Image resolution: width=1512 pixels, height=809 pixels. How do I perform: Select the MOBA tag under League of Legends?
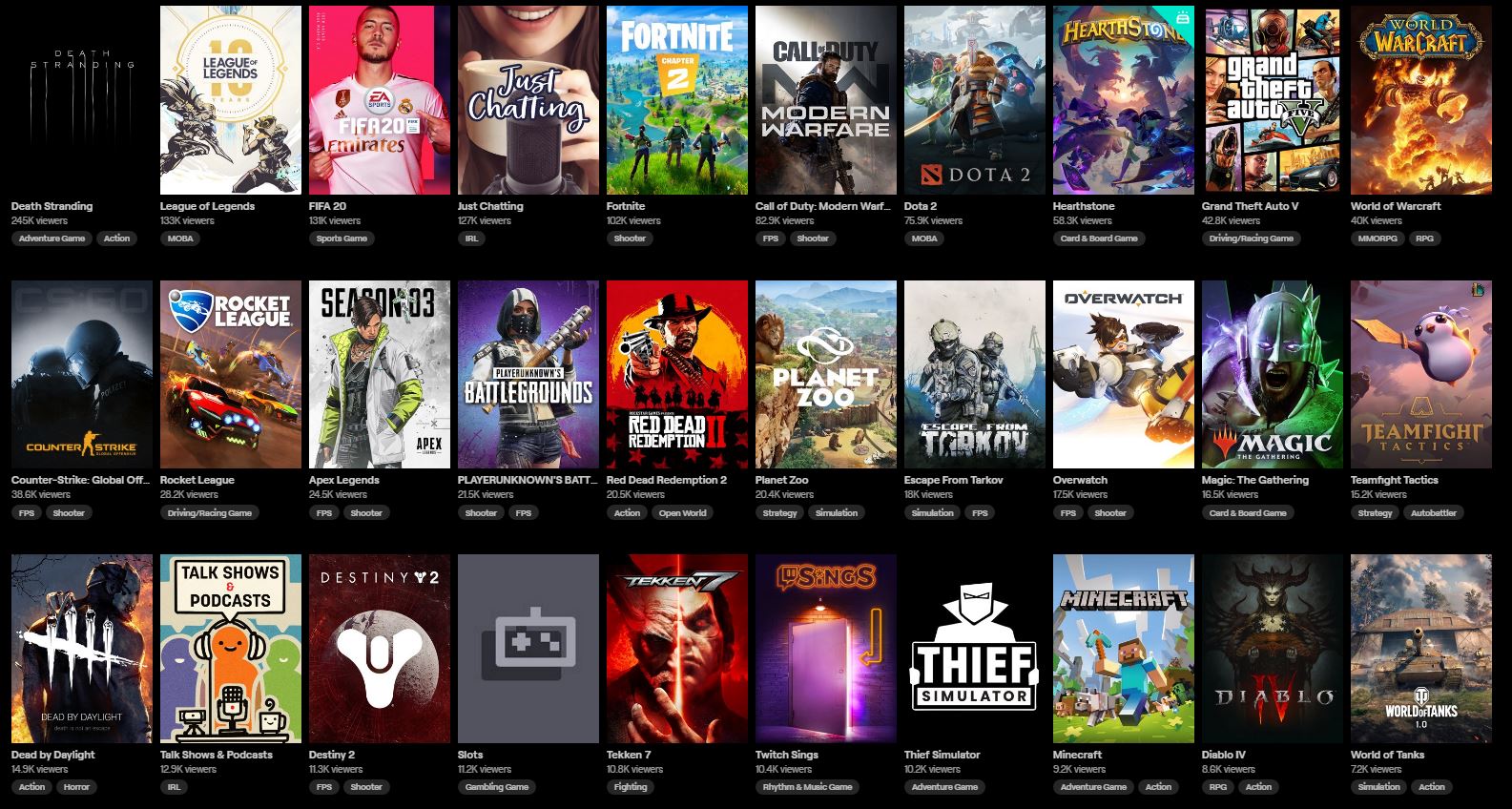click(180, 239)
